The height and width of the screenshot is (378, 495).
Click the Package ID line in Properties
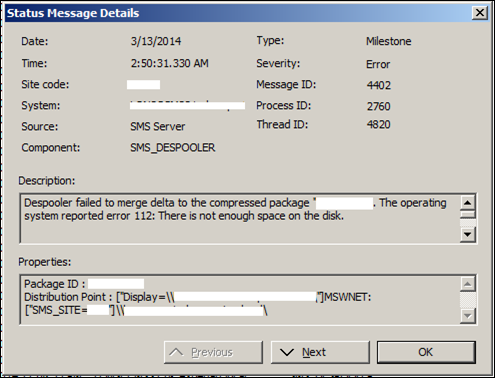[x=84, y=284]
